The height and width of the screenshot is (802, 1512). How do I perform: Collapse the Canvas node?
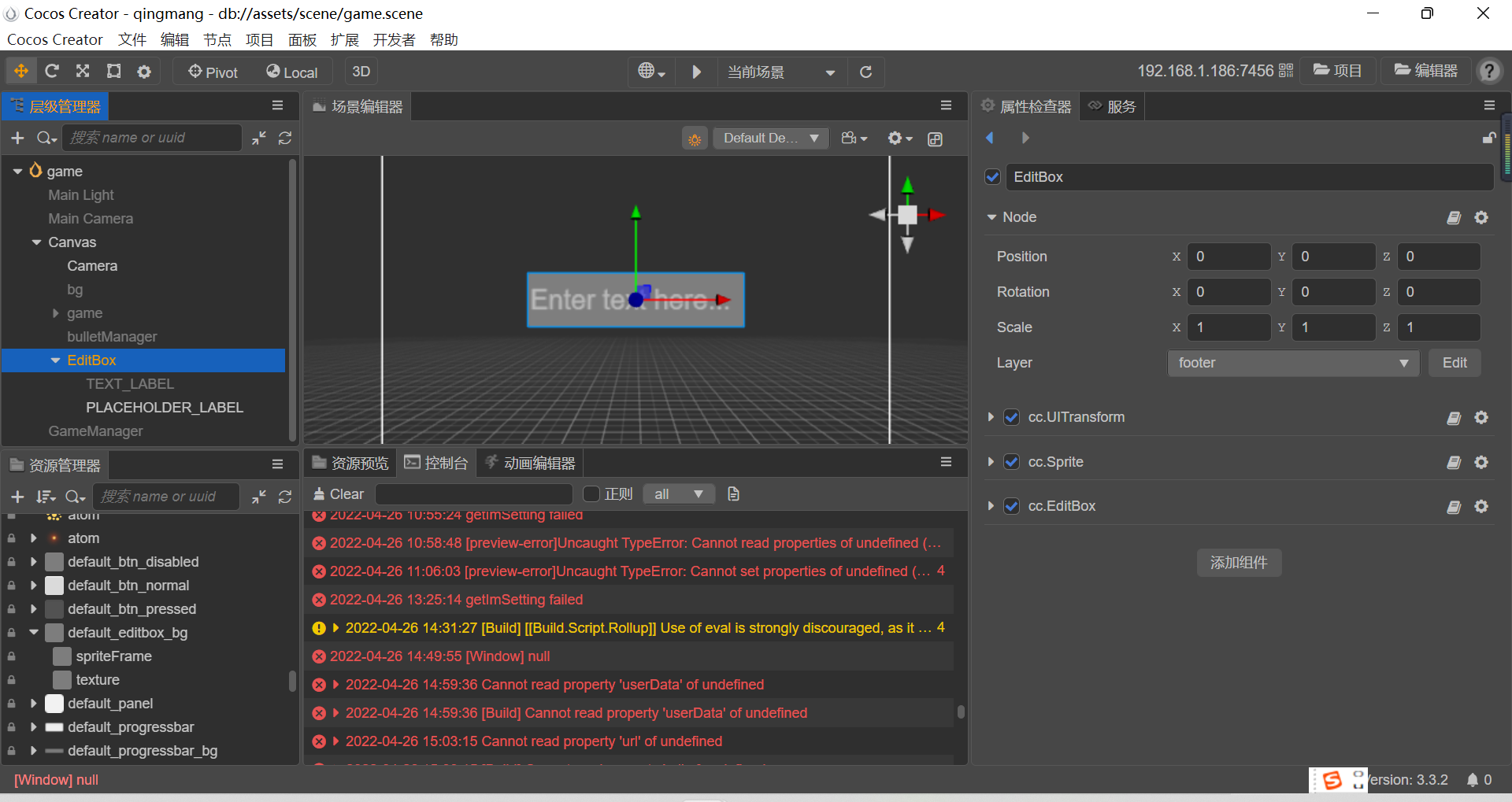(x=36, y=242)
